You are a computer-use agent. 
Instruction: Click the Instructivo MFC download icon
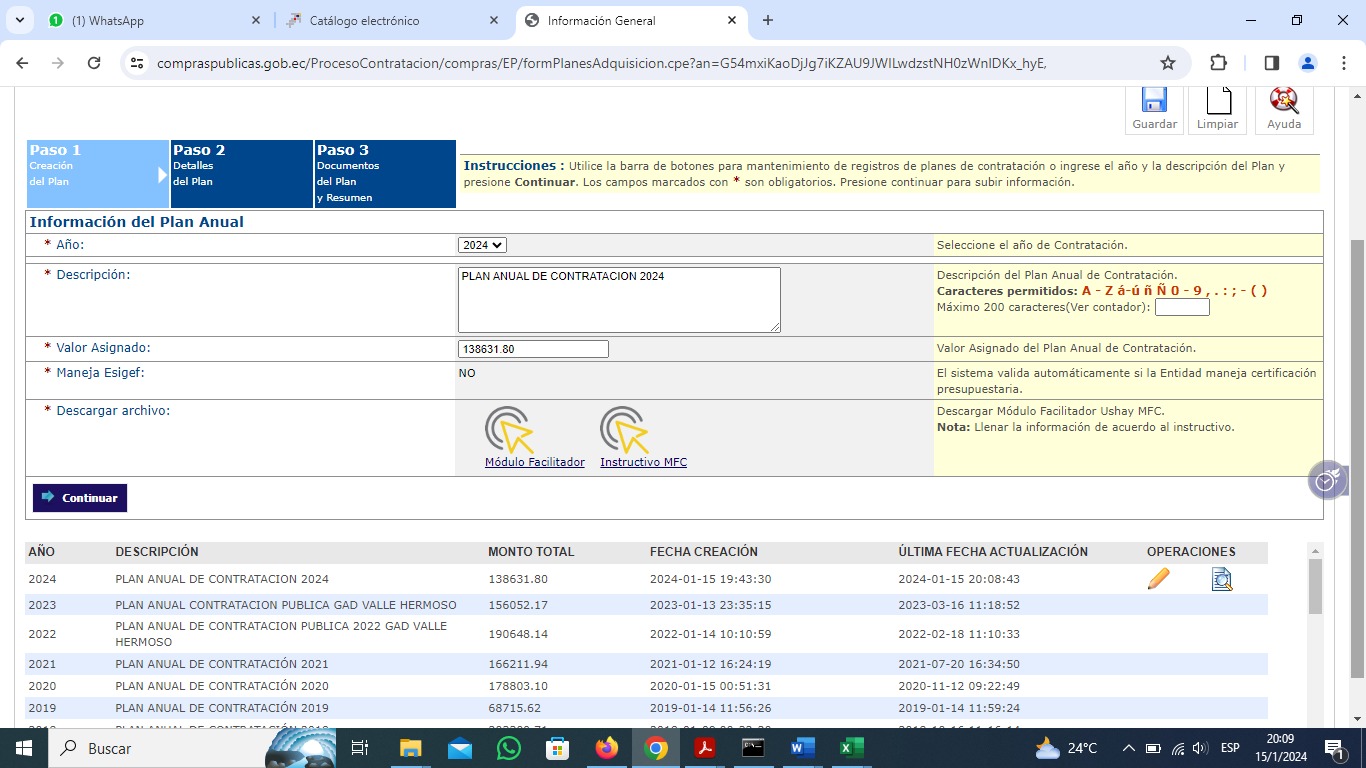pyautogui.click(x=624, y=430)
